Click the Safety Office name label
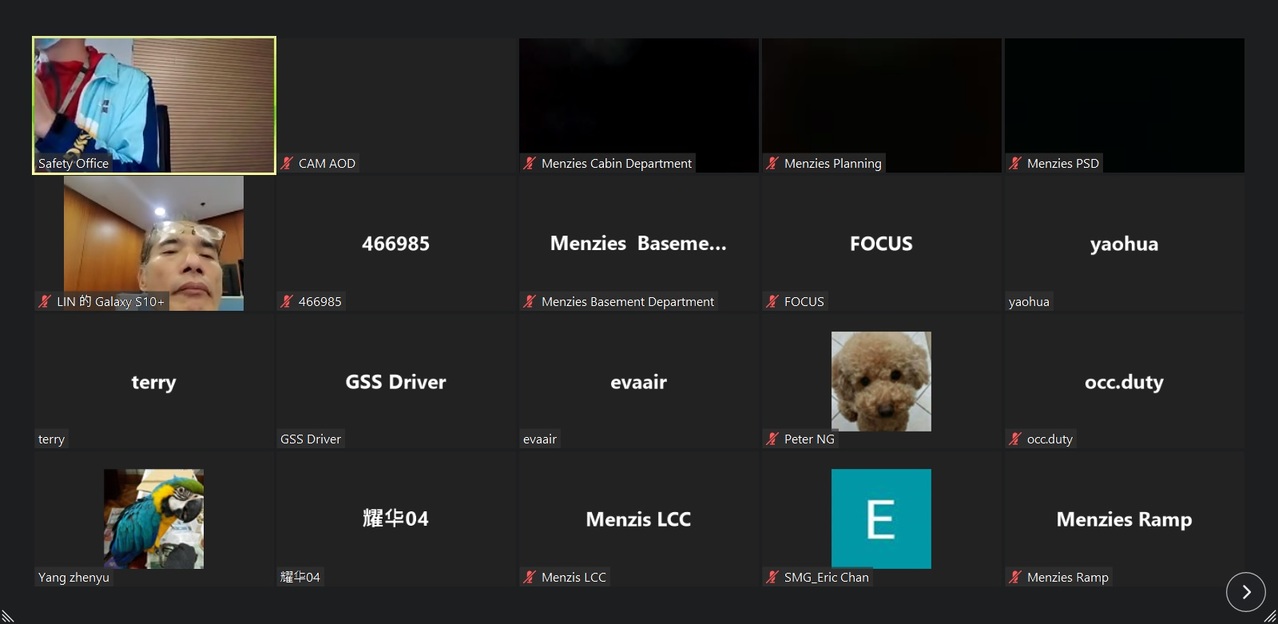1278x624 pixels. pyautogui.click(x=73, y=163)
